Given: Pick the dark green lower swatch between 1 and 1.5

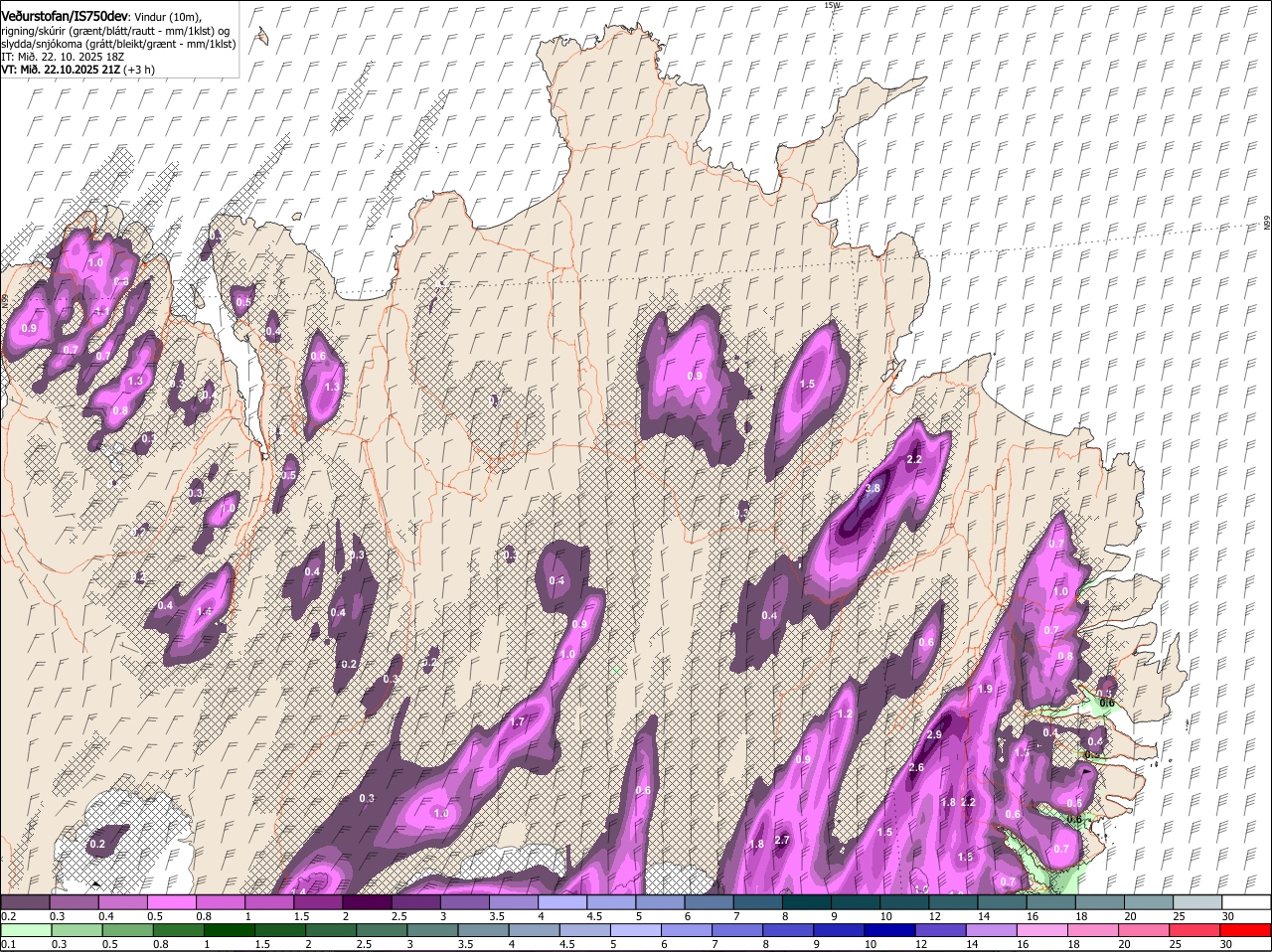Looking at the screenshot, I should click(230, 929).
